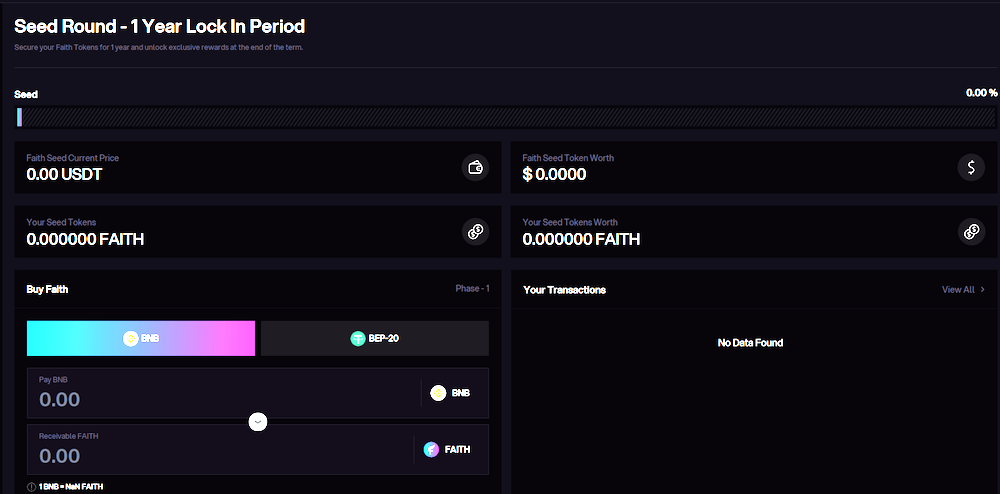Click the coins icon in Your Seed Tokens card
Screen dimensions: 1000x494
(x=475, y=232)
